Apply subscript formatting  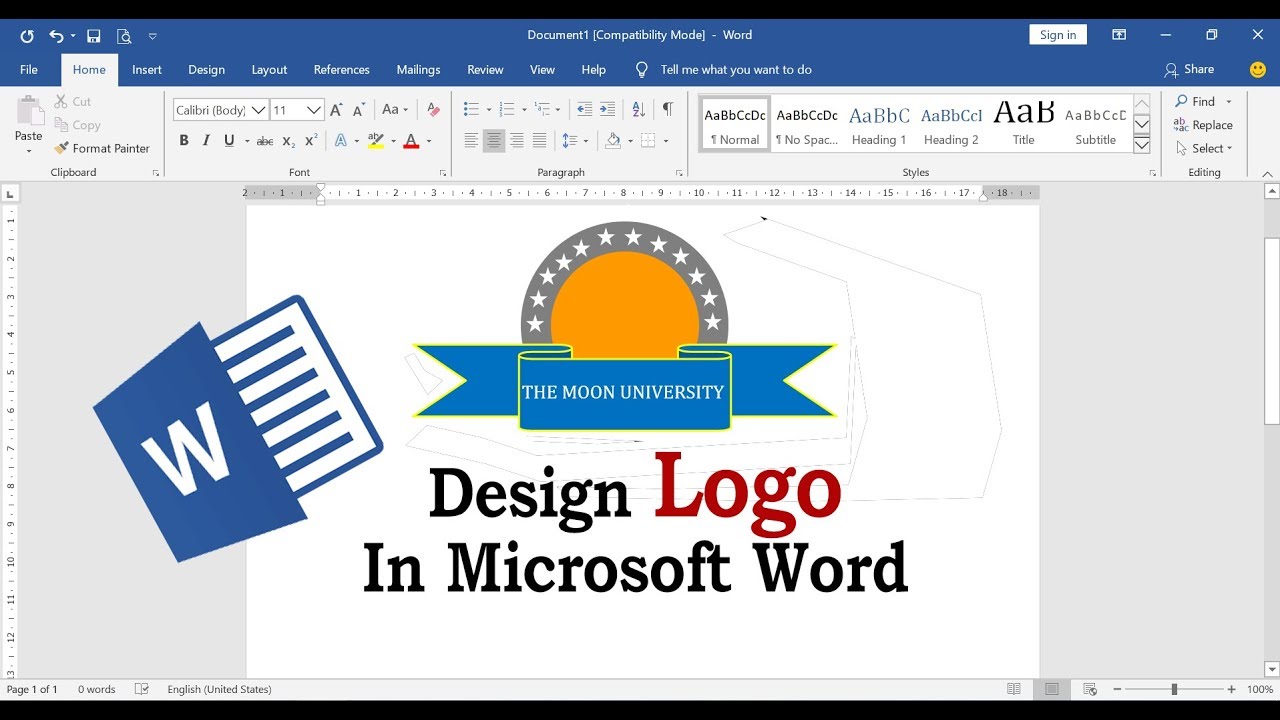coord(288,141)
